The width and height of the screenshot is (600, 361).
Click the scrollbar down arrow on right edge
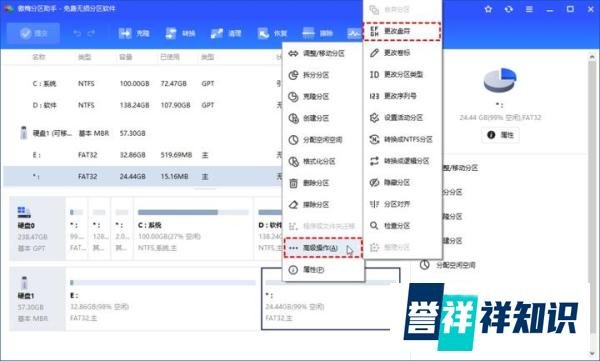(x=592, y=354)
